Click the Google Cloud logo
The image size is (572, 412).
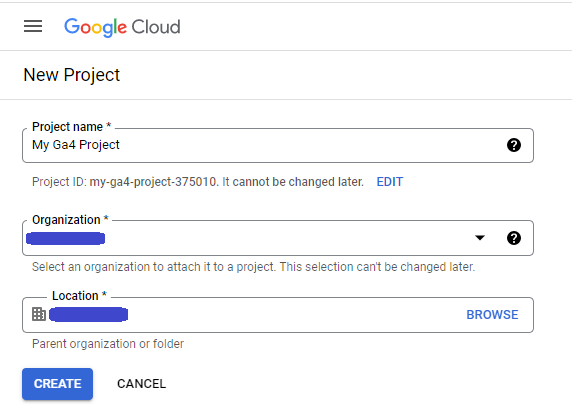tap(122, 27)
